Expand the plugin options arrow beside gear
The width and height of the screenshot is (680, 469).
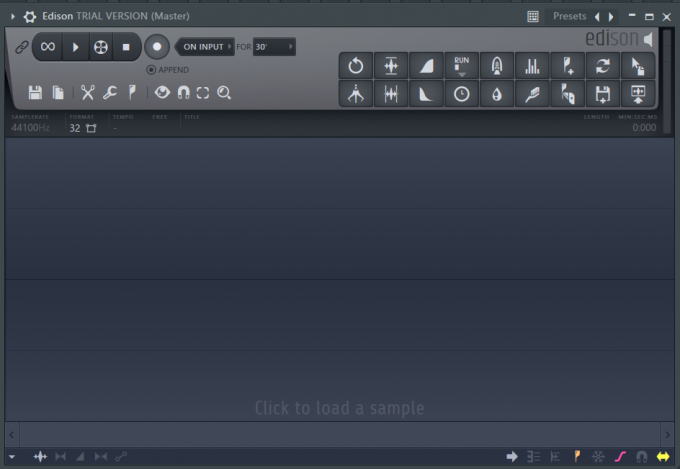click(x=13, y=16)
